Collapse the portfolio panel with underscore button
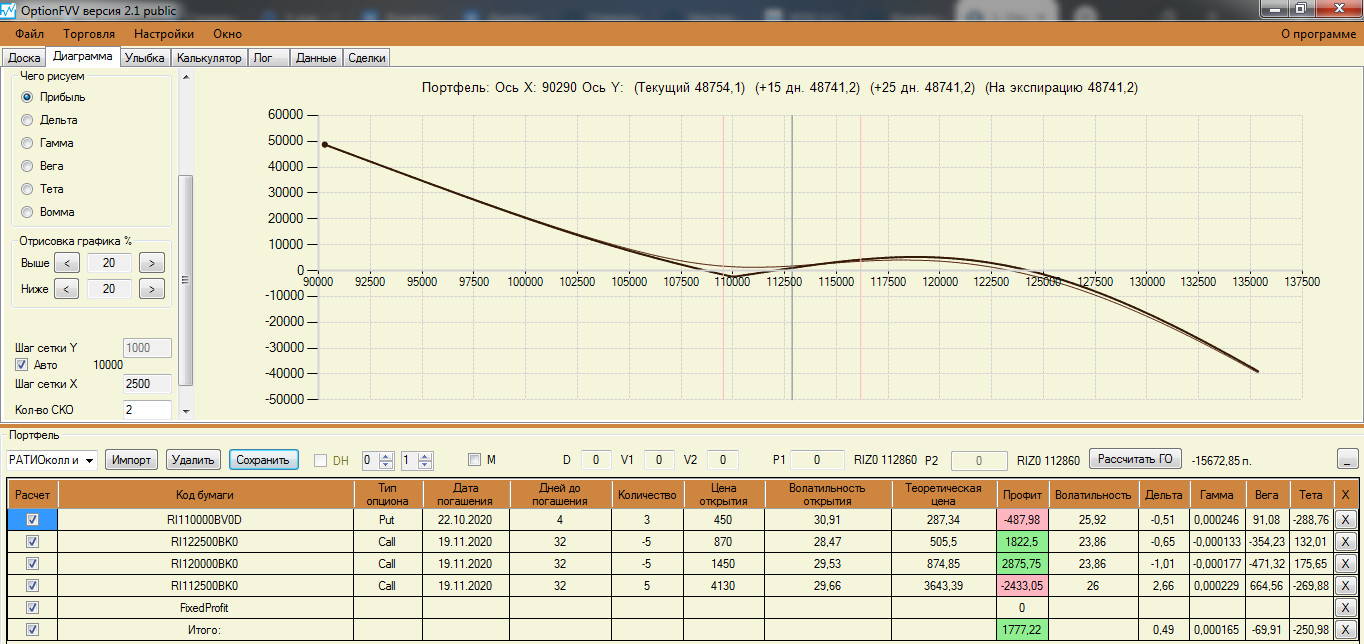This screenshot has height=644, width=1364. 1347,459
